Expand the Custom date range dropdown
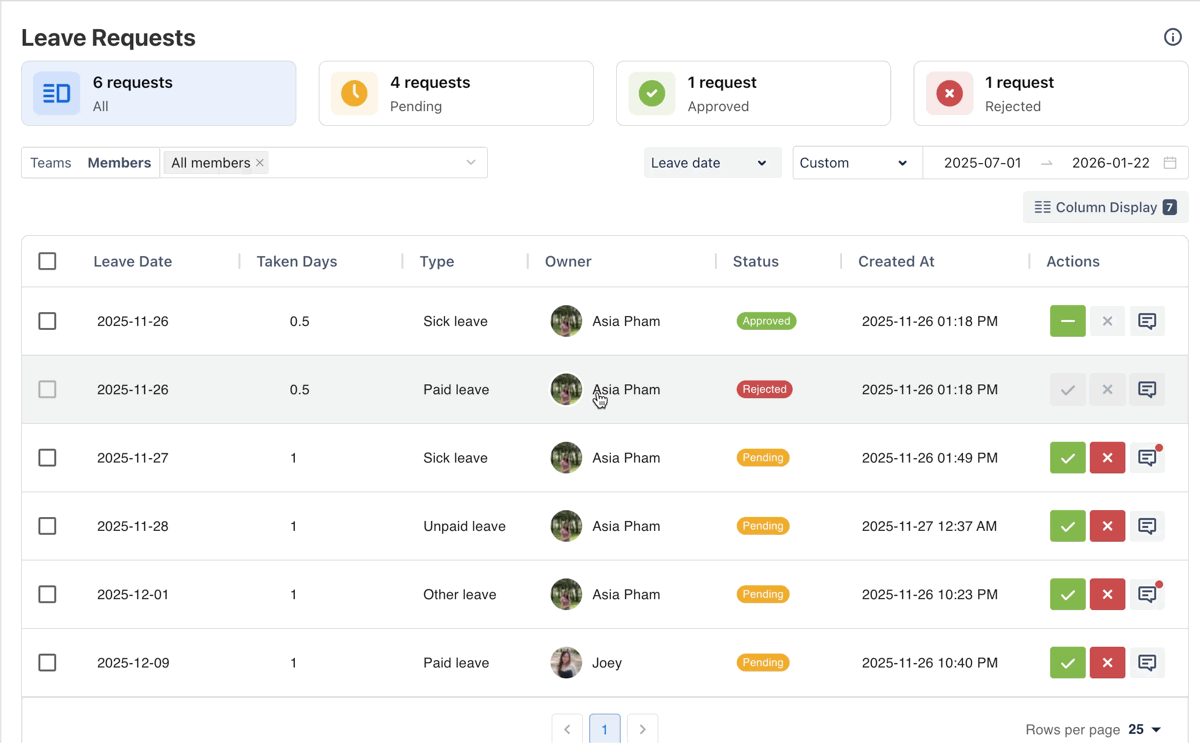The image size is (1200, 744). 854,163
